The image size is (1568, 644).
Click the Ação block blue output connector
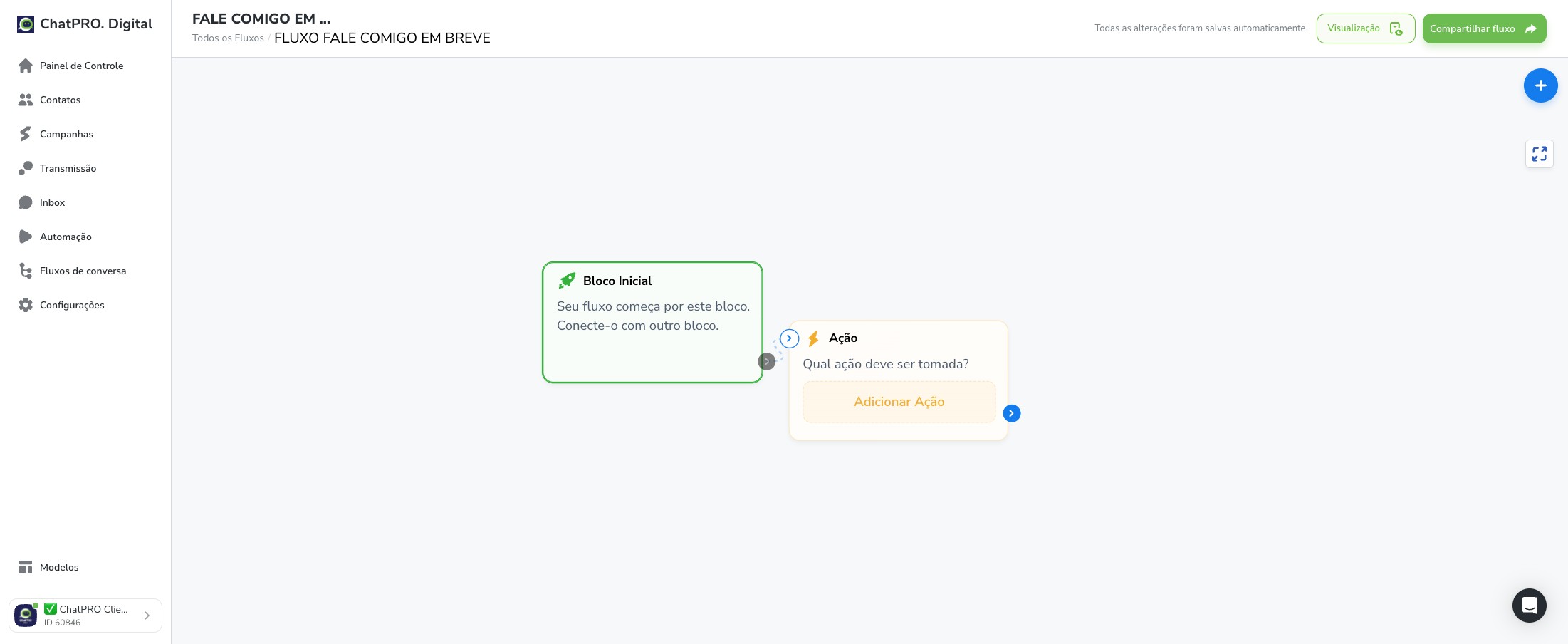coord(1011,413)
